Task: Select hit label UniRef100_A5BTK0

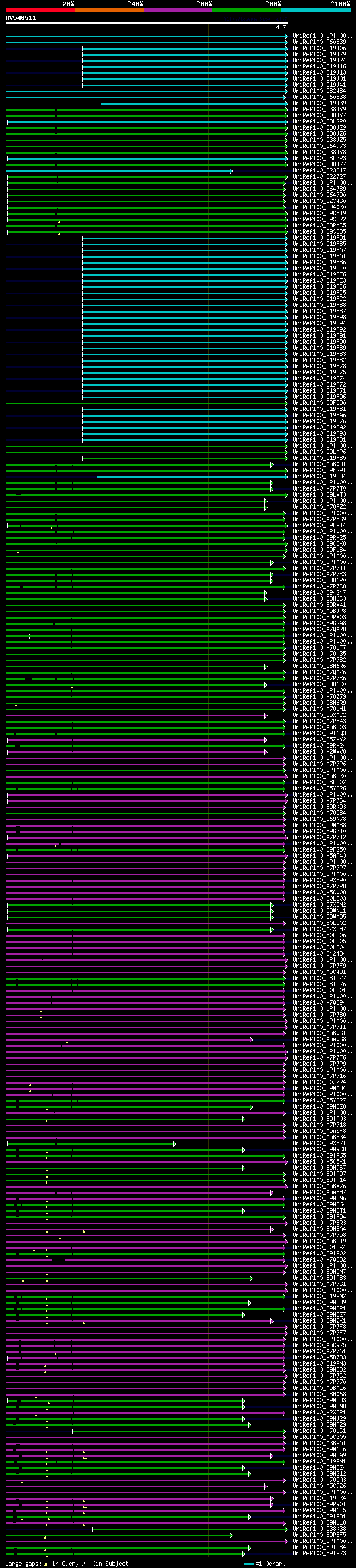Action: pyautogui.click(x=319, y=776)
